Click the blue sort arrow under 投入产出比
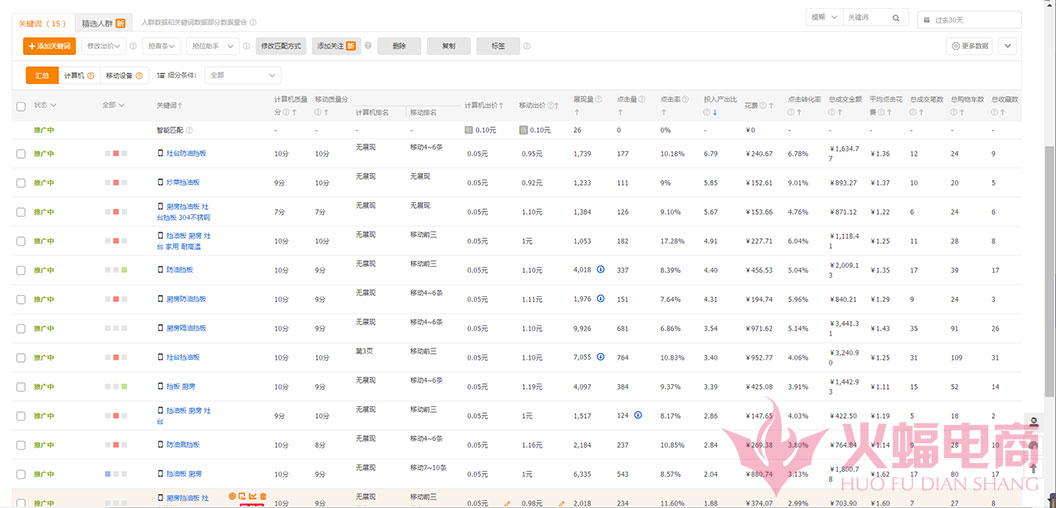Image resolution: width=1056 pixels, height=508 pixels. (x=714, y=112)
